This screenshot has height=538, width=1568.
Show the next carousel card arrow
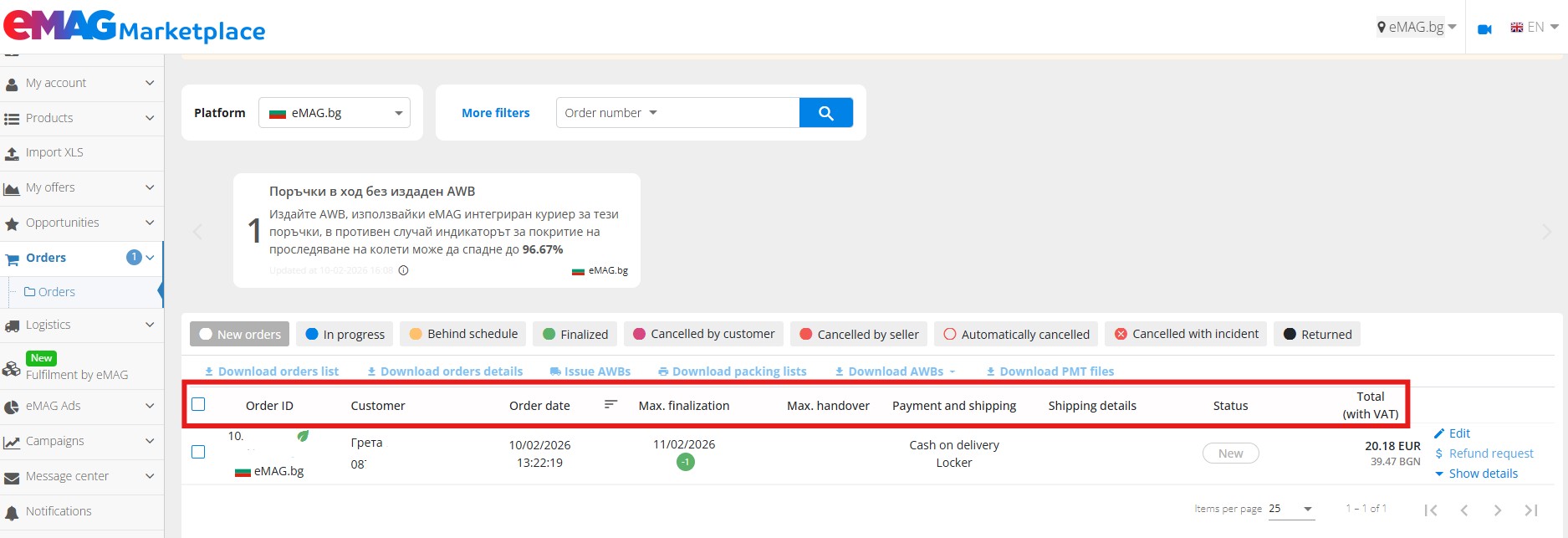[x=1546, y=233]
